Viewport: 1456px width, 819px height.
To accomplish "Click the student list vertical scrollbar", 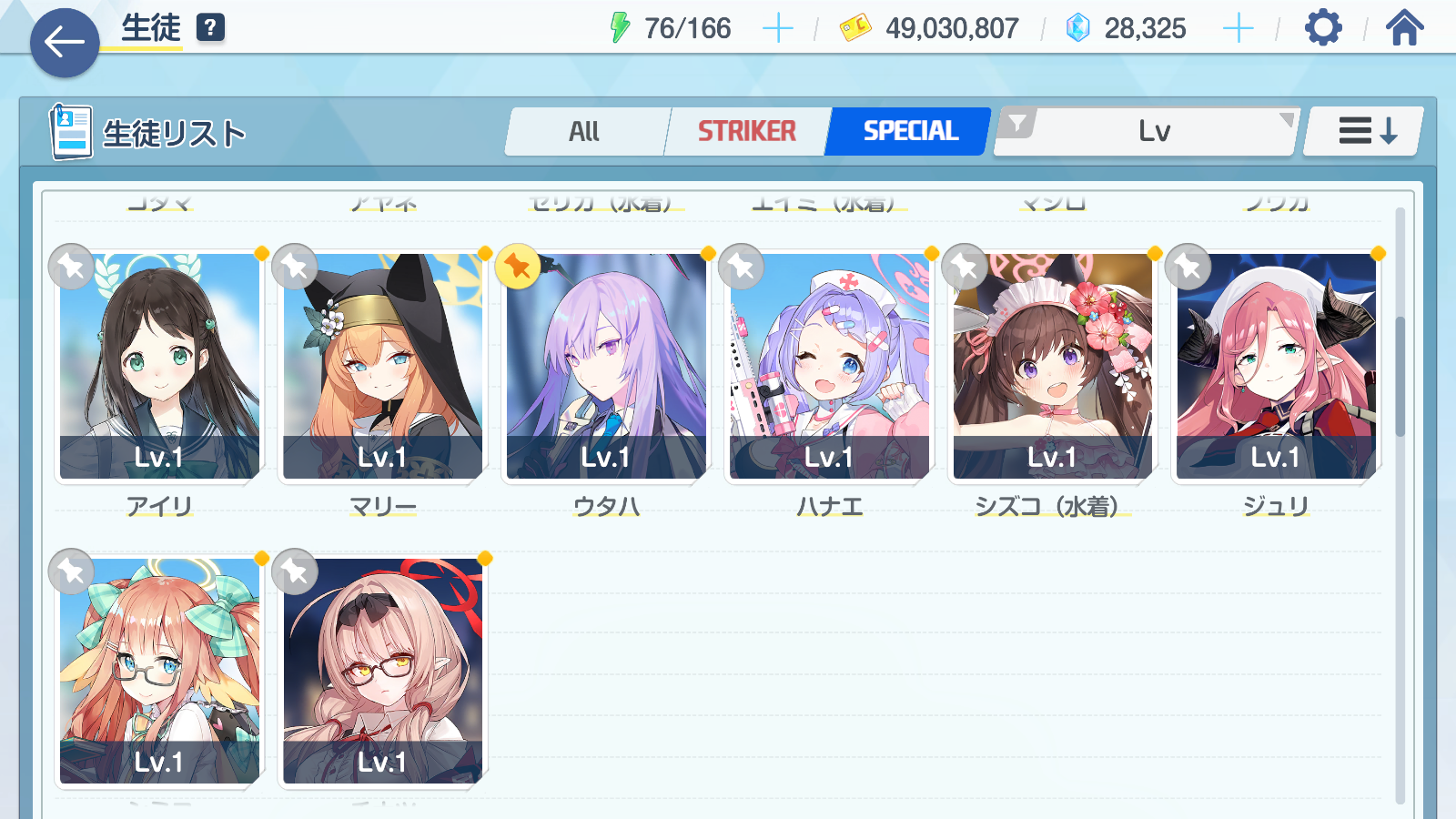I will [x=1400, y=377].
